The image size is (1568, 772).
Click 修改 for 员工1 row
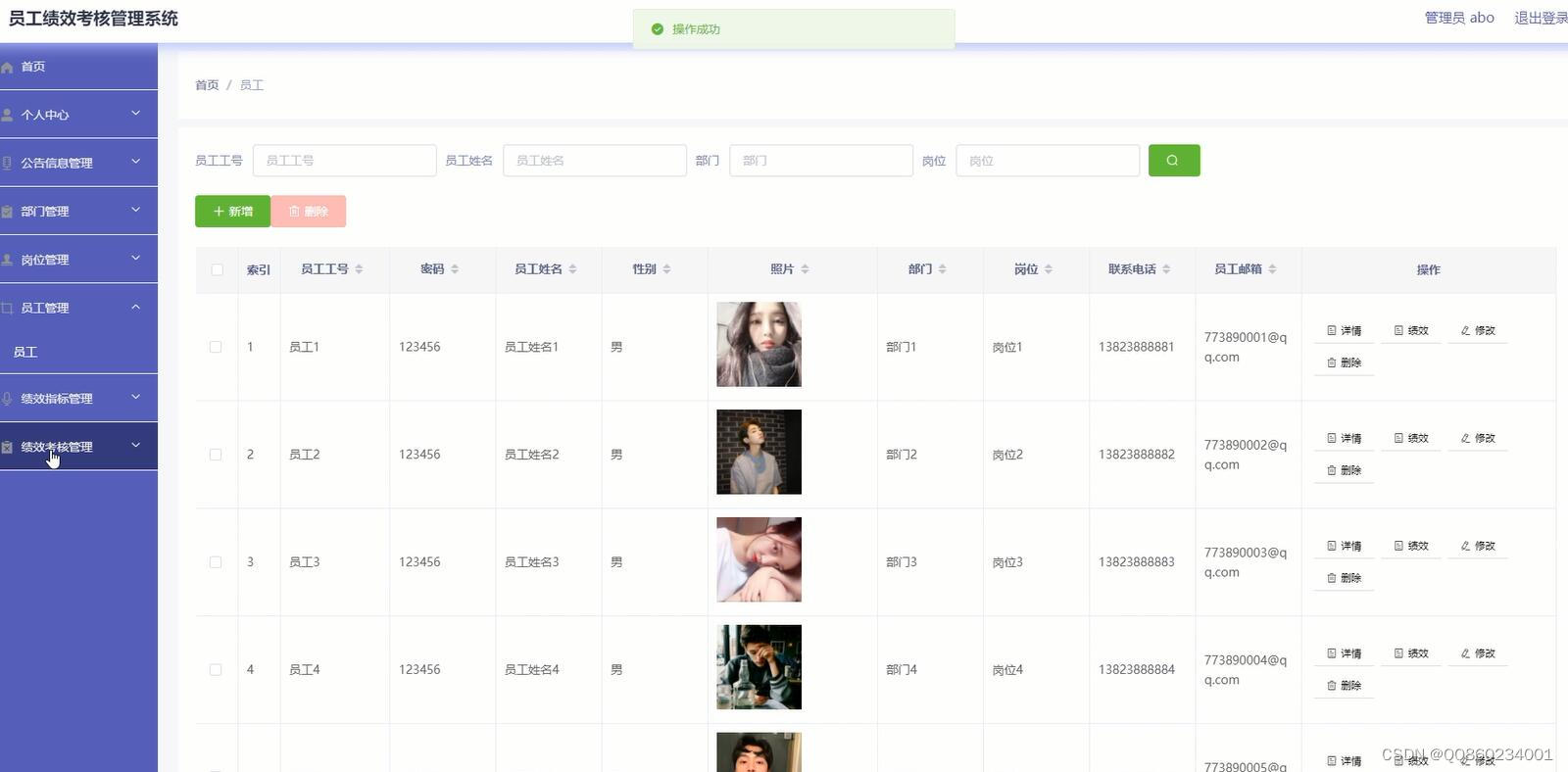point(1478,331)
